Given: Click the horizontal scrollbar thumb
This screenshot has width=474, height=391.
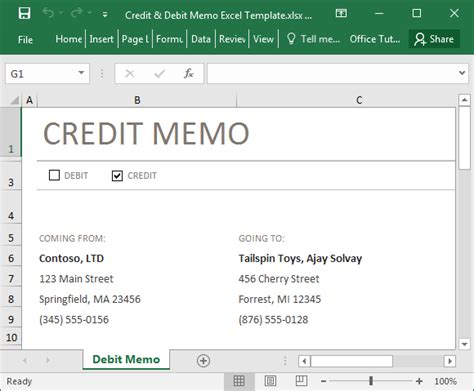Looking at the screenshot, I should pos(352,361).
